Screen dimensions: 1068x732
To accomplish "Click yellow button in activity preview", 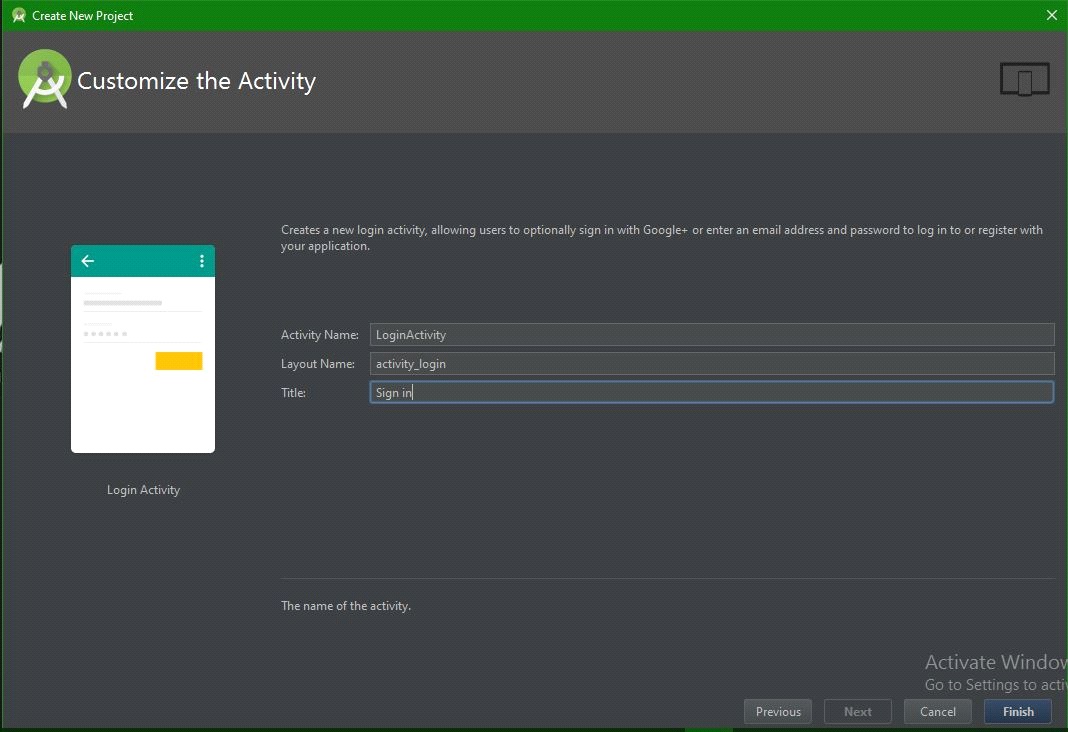I will click(x=178, y=361).
